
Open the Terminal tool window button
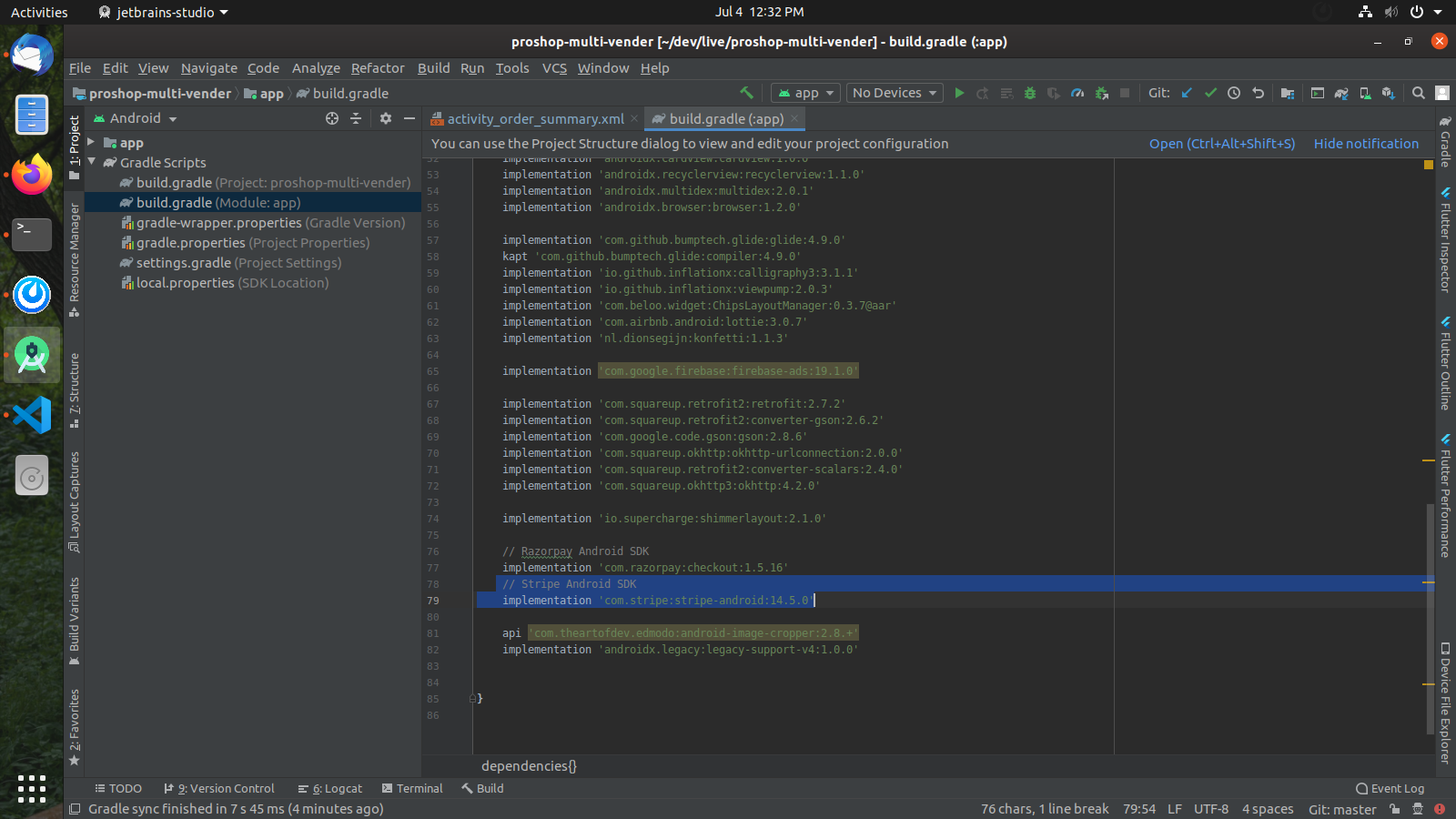point(412,789)
